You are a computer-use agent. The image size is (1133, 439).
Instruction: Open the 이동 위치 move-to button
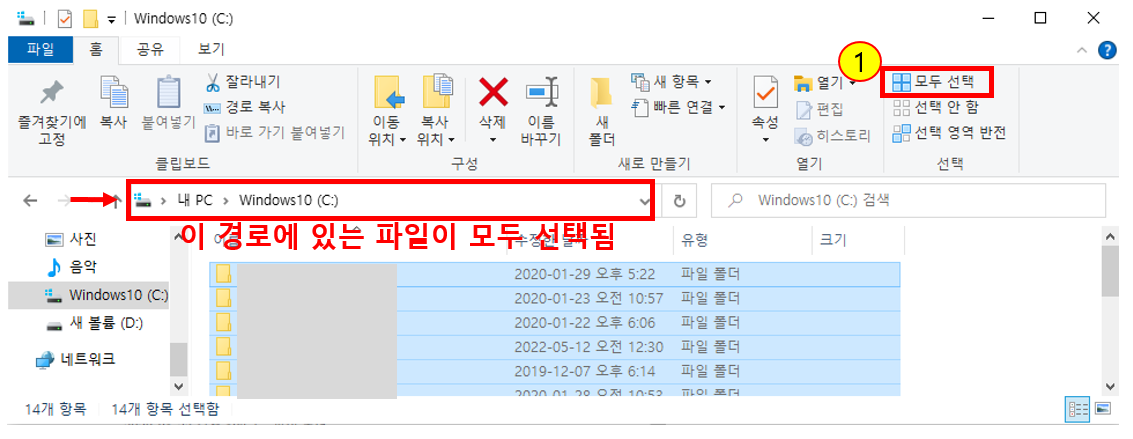pyautogui.click(x=387, y=110)
